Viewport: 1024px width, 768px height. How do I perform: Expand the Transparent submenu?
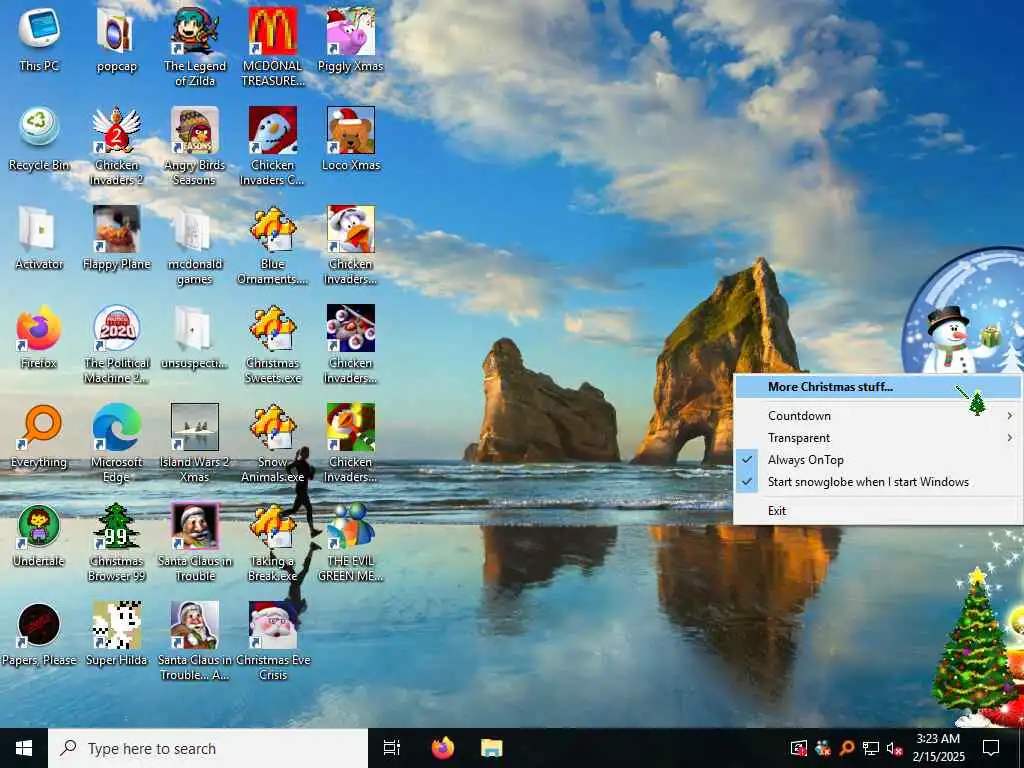[878, 438]
